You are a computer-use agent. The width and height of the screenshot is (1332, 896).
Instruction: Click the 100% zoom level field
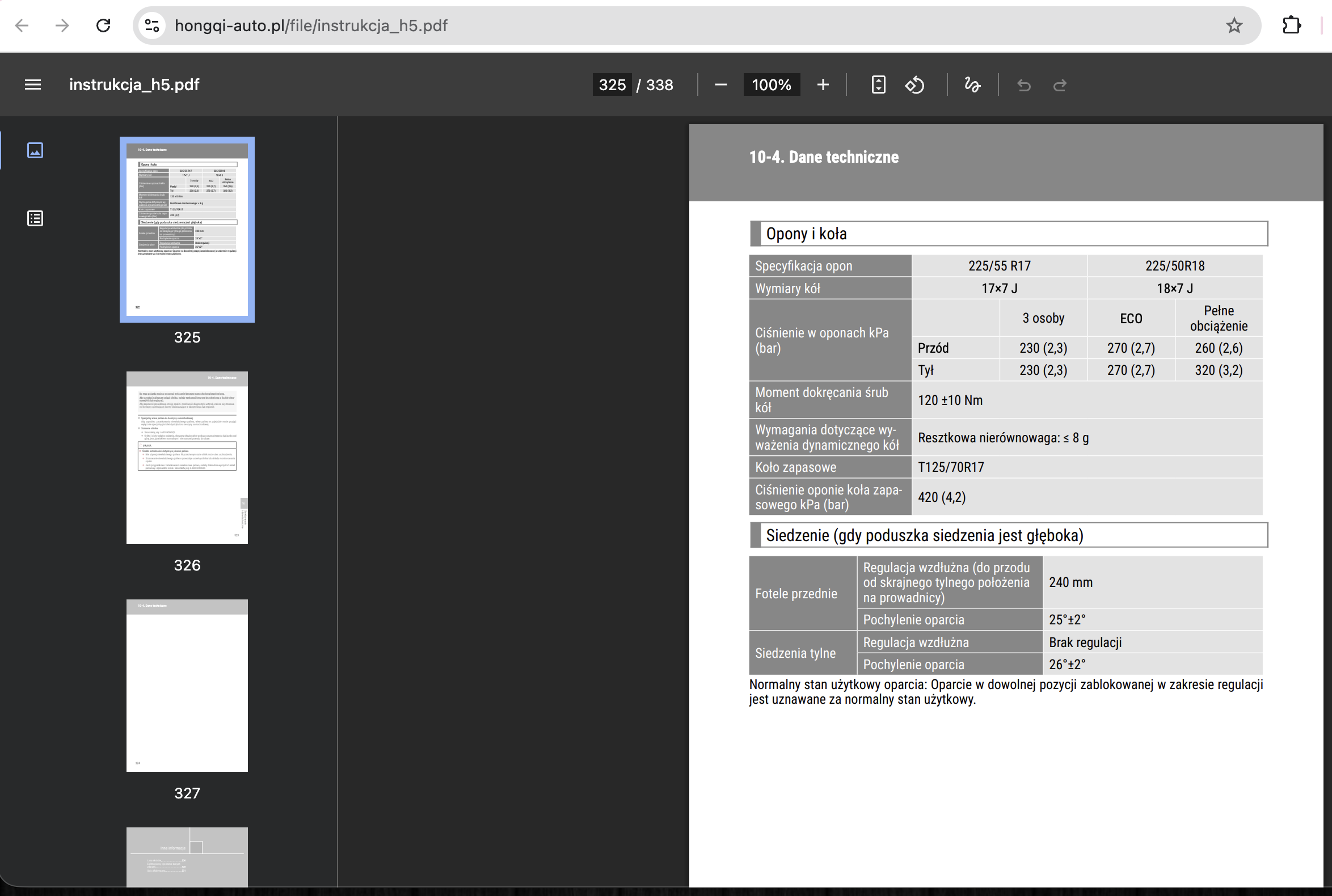tap(770, 84)
